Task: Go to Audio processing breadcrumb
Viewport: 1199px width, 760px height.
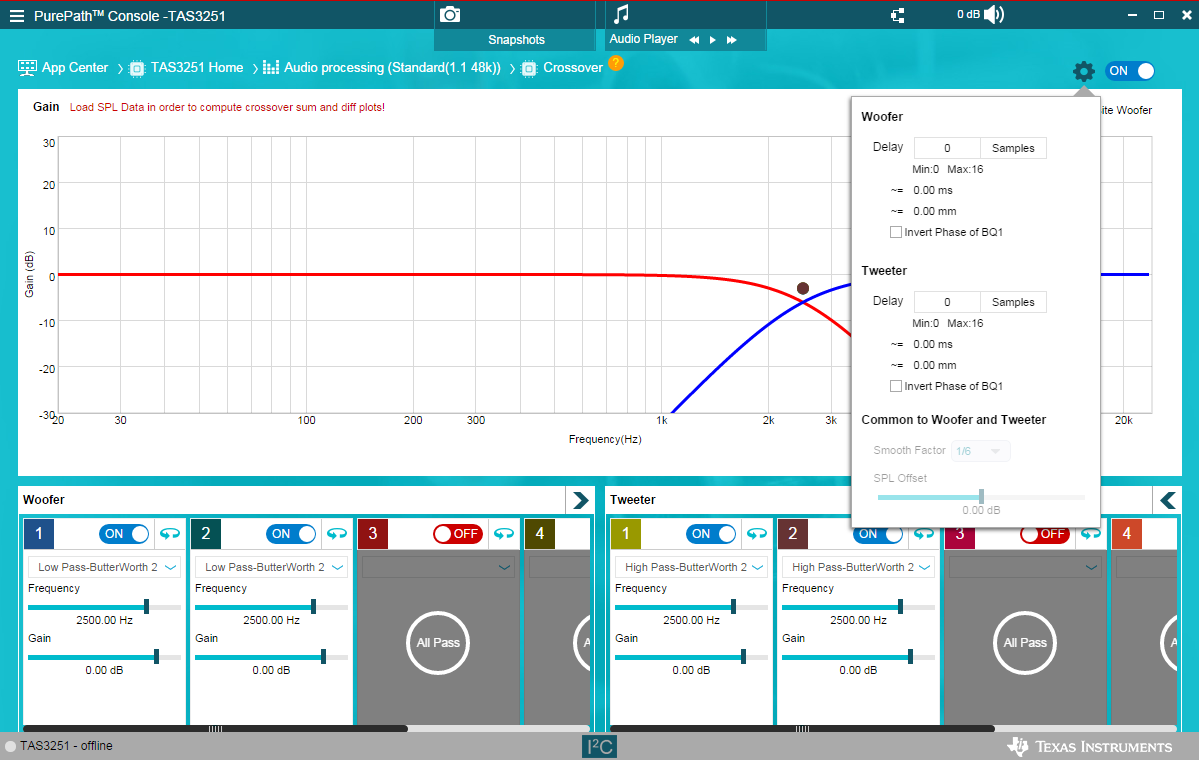Action: pyautogui.click(x=392, y=68)
